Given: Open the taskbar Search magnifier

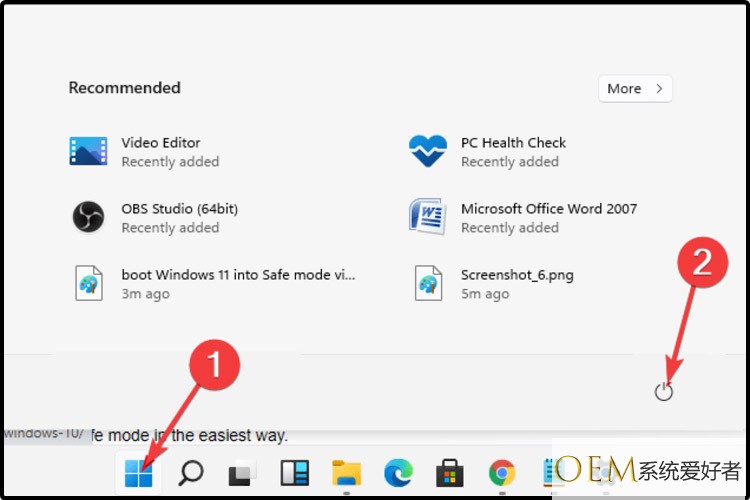Looking at the screenshot, I should point(190,473).
